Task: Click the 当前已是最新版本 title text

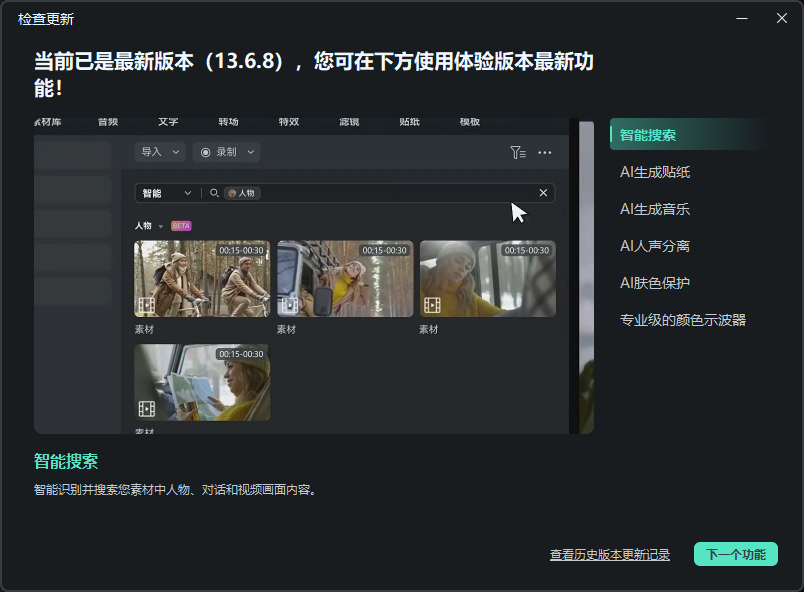Action: 313,74
